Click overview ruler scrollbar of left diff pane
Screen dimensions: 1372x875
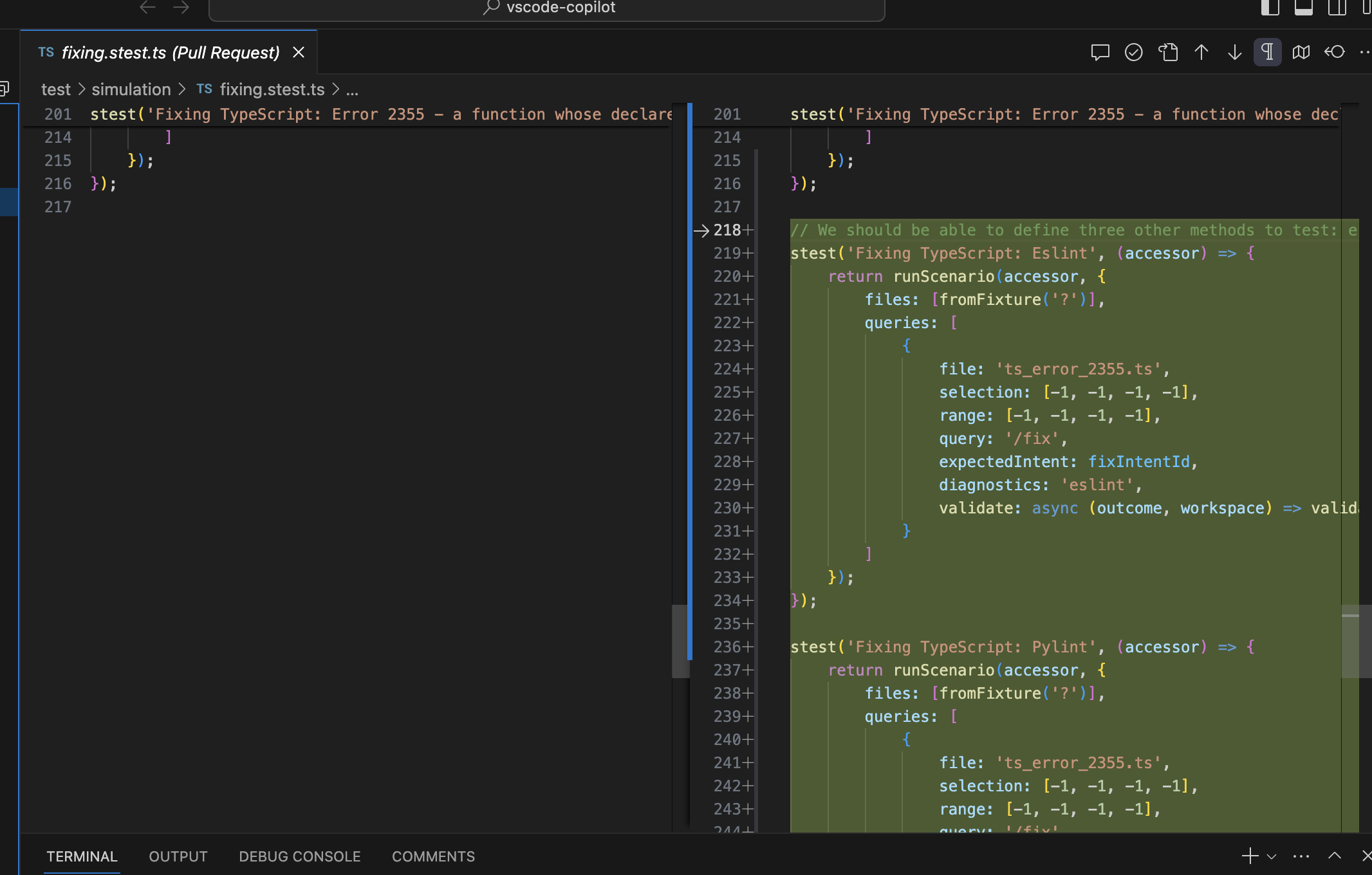pyautogui.click(x=680, y=641)
